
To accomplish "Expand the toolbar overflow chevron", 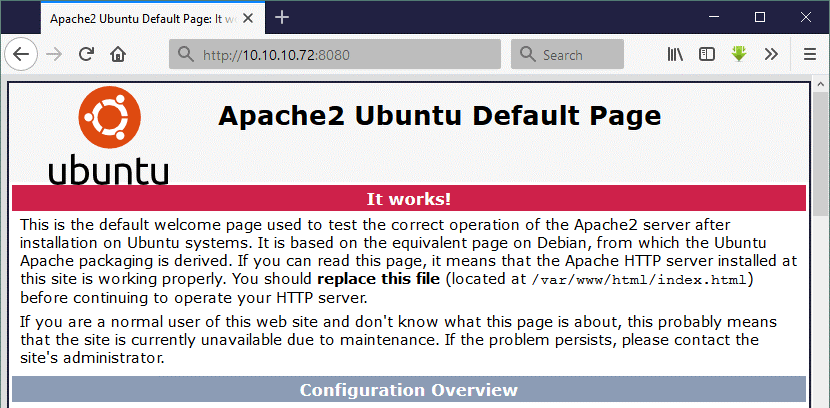I will (771, 54).
